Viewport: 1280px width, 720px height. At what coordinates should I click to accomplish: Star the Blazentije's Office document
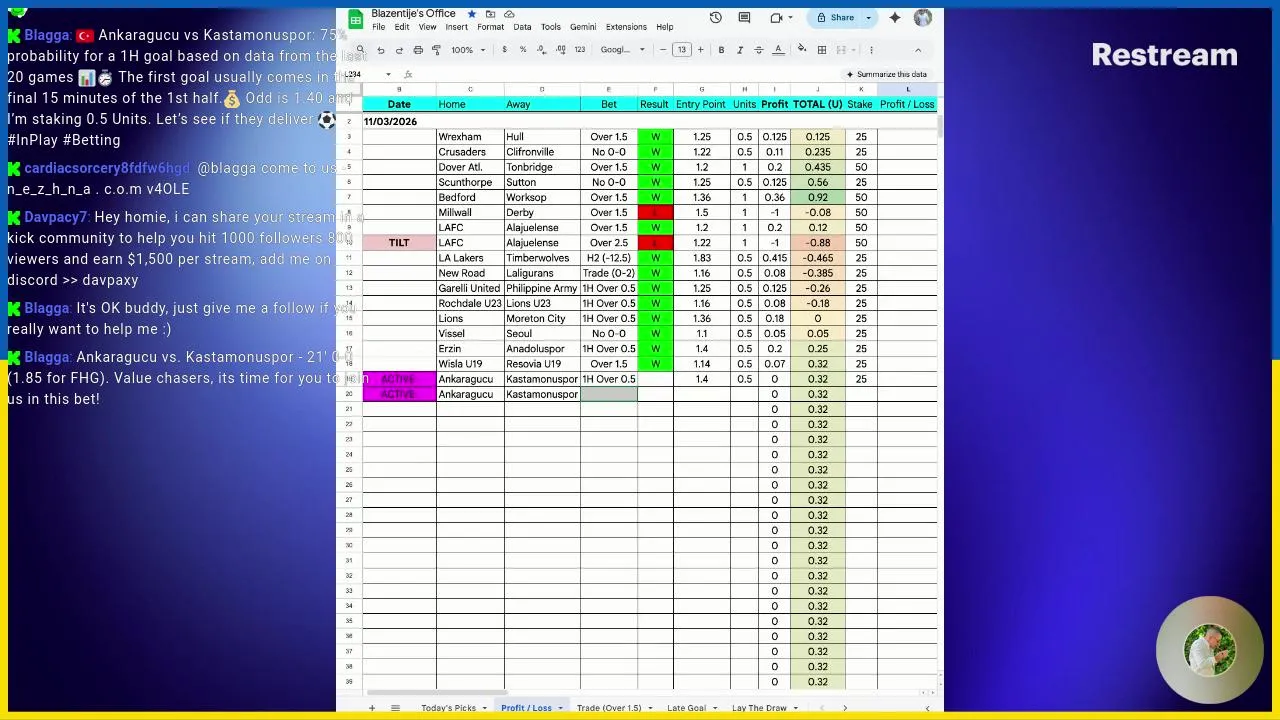pyautogui.click(x=471, y=14)
